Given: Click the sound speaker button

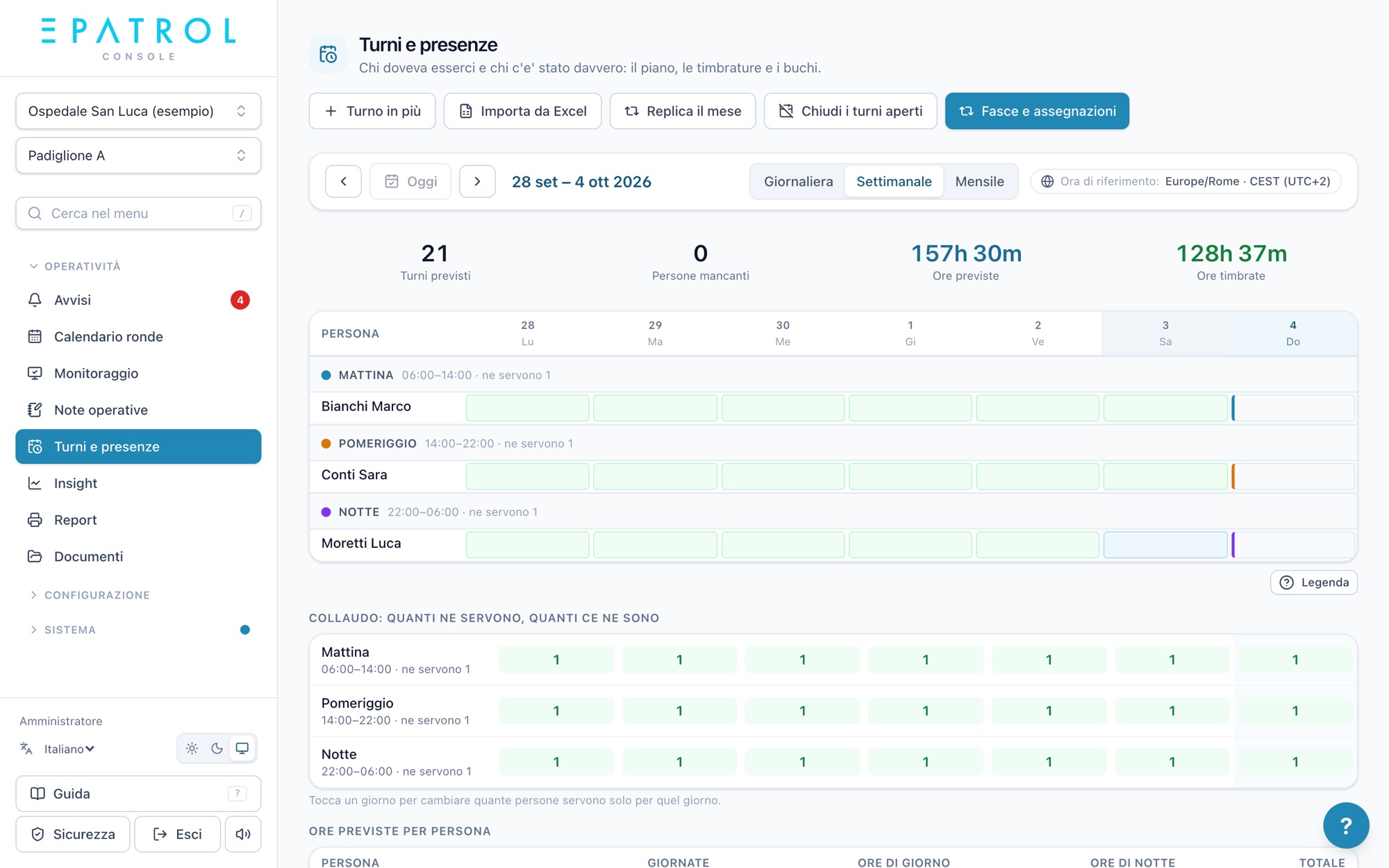Looking at the screenshot, I should pos(243,834).
